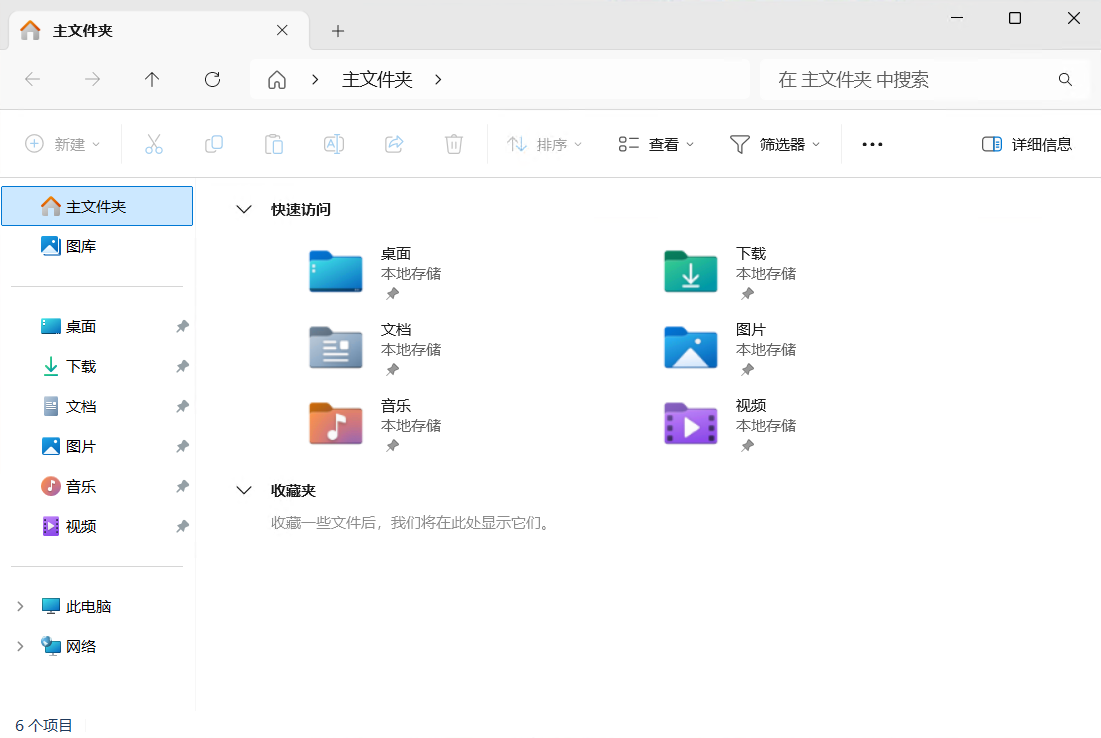Open 图库 from the sidebar
This screenshot has height=738, width=1101.
pos(83,245)
